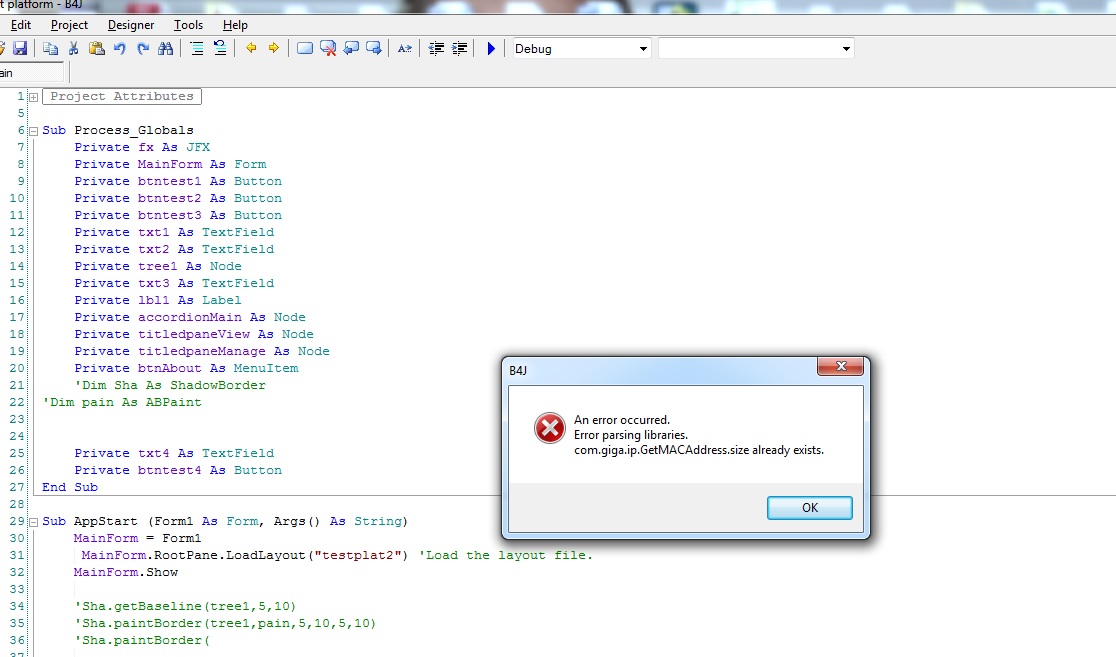Click the LoadLayout("testplat2") code line

tap(245, 555)
